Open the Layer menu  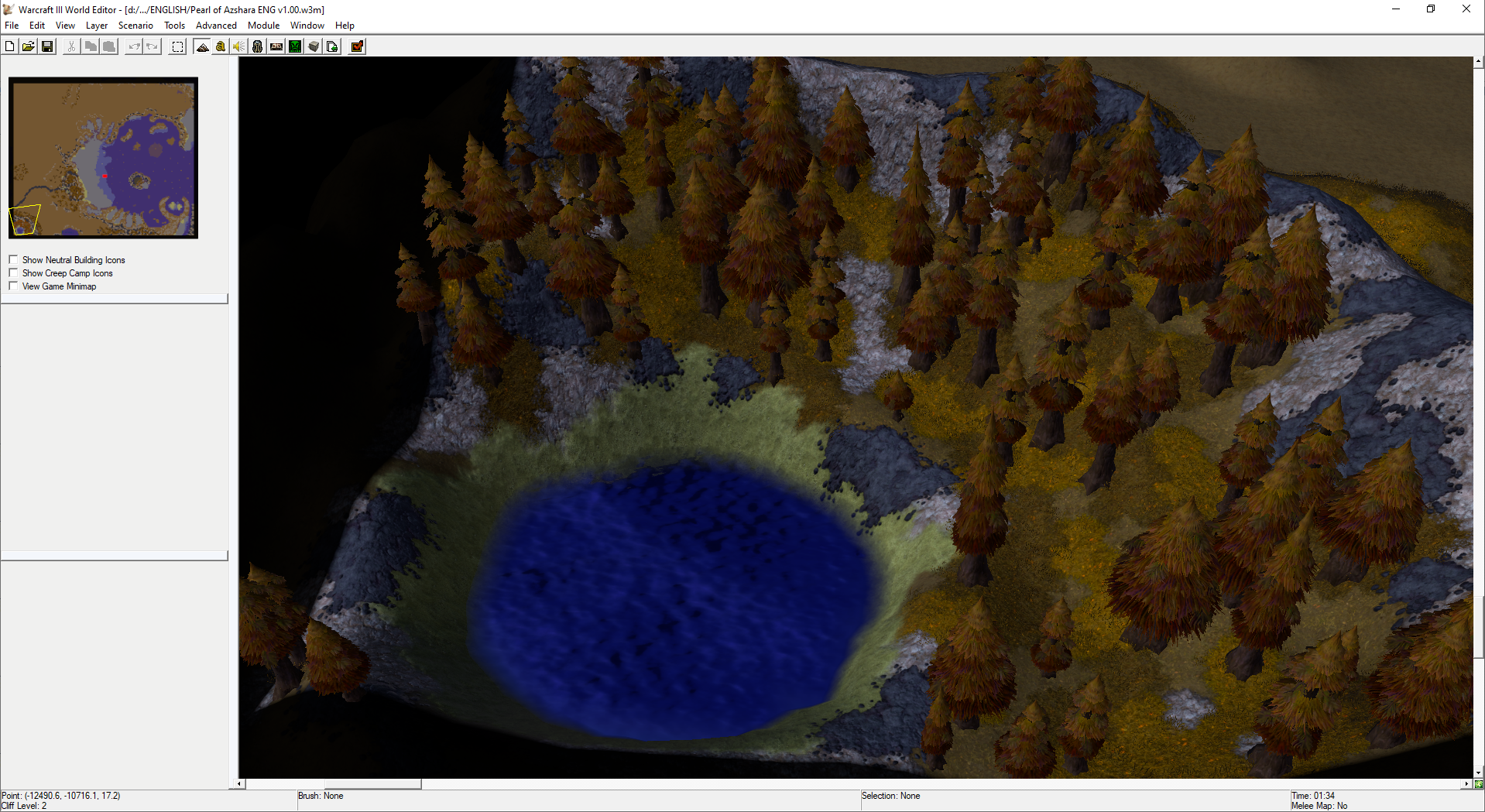coord(97,26)
